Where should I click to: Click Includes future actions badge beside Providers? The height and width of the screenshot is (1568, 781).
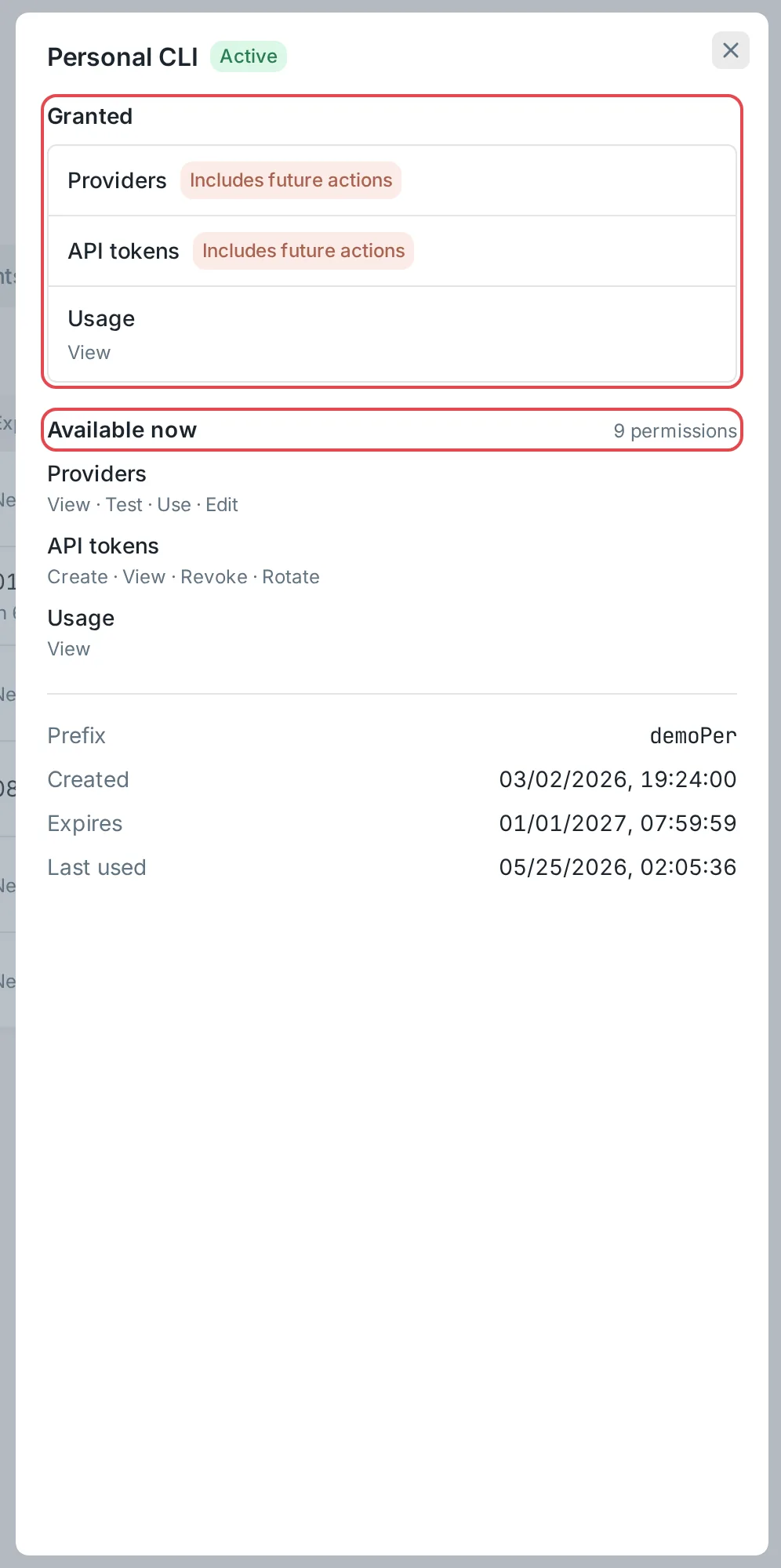tap(291, 180)
